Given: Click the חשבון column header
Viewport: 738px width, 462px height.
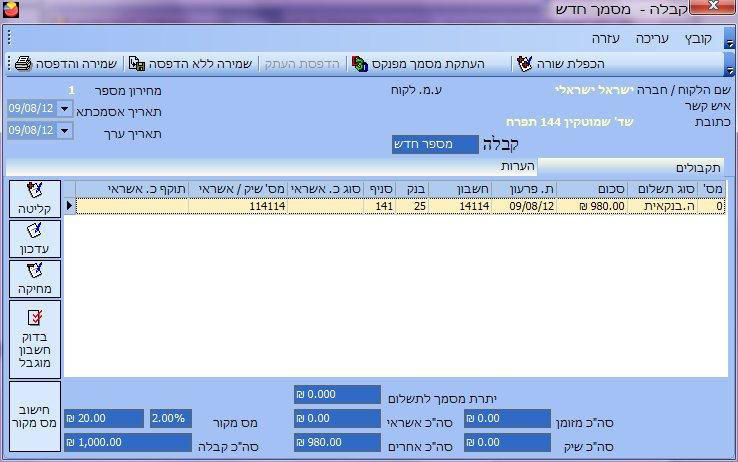Looking at the screenshot, I should tap(459, 190).
